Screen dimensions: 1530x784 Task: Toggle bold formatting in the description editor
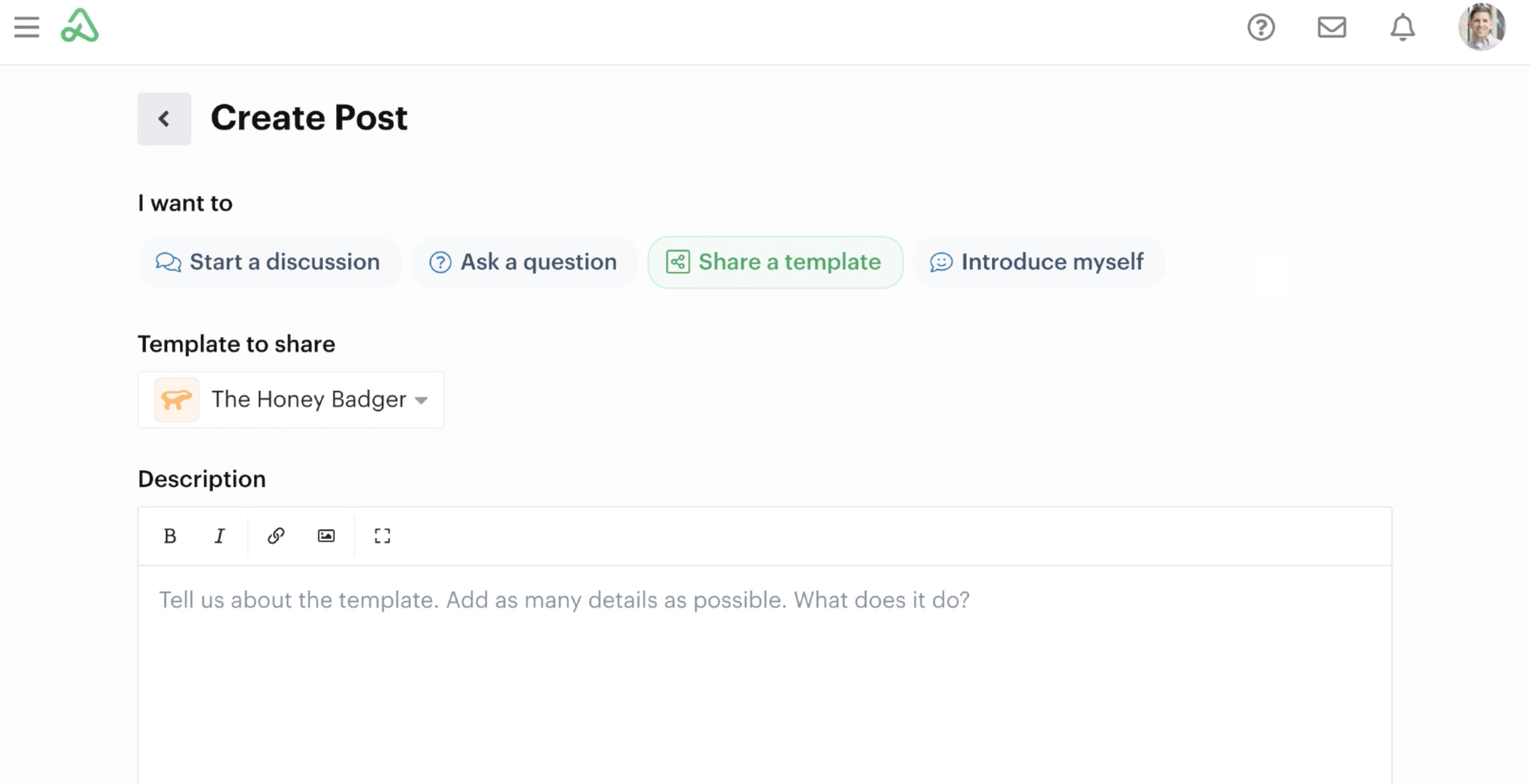(x=170, y=536)
